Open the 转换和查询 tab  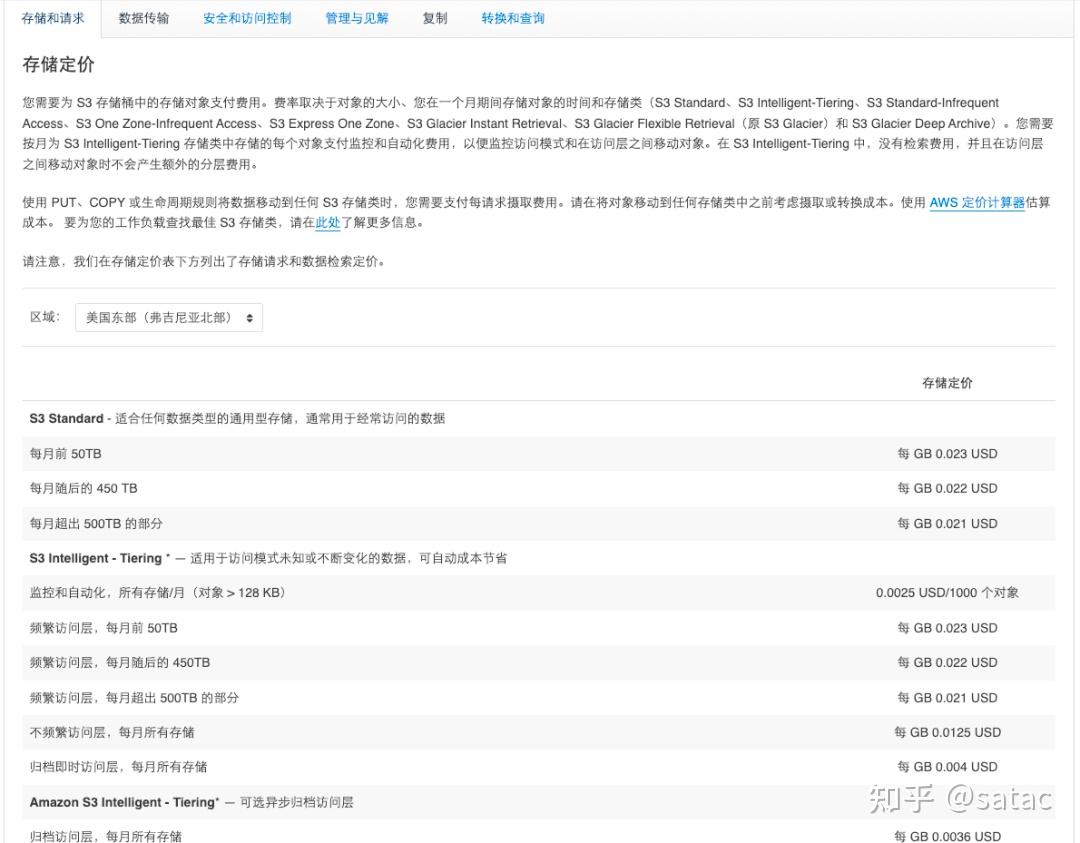pos(512,17)
